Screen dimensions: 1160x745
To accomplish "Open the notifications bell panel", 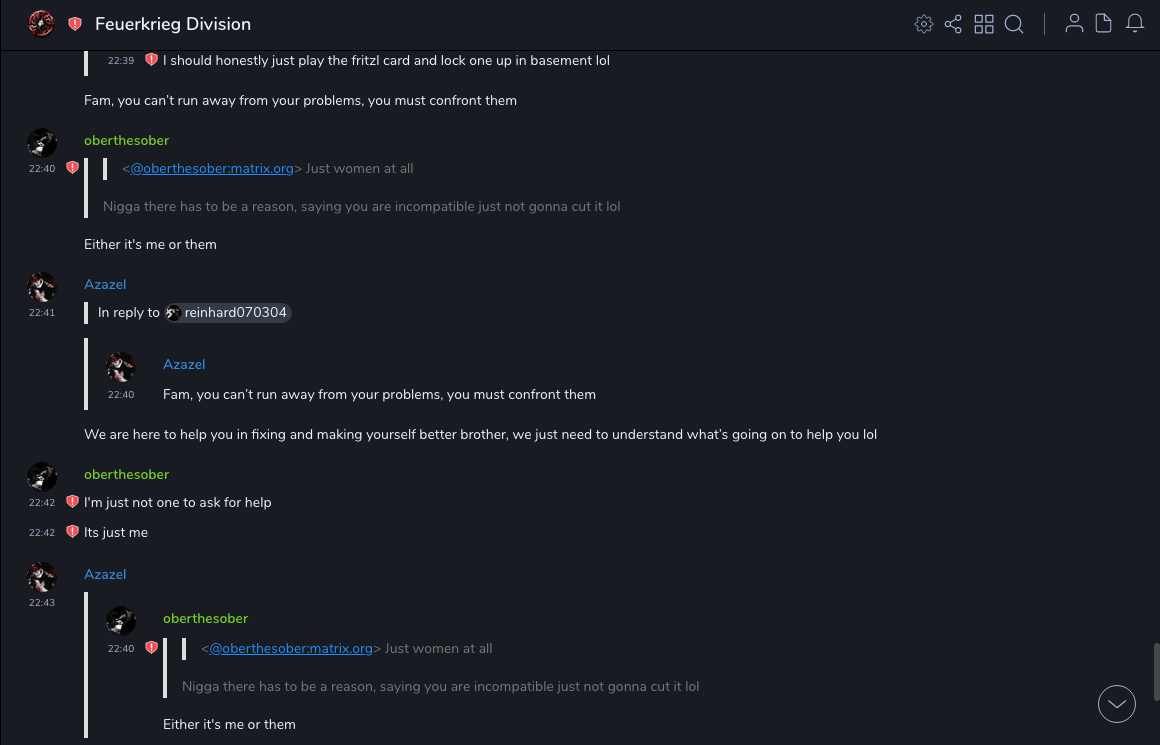I will [1135, 24].
